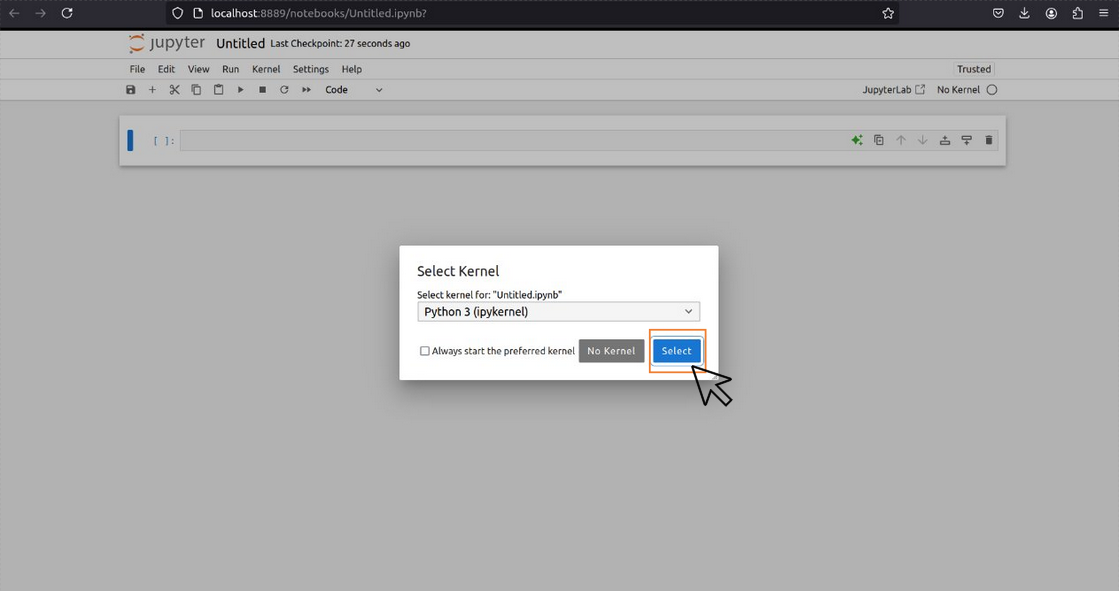Image resolution: width=1119 pixels, height=591 pixels.
Task: Click the shield tracking protection icon
Action: coord(178,13)
